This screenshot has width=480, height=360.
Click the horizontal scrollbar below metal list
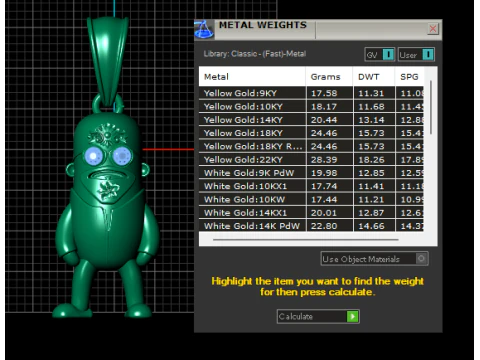coord(306,239)
